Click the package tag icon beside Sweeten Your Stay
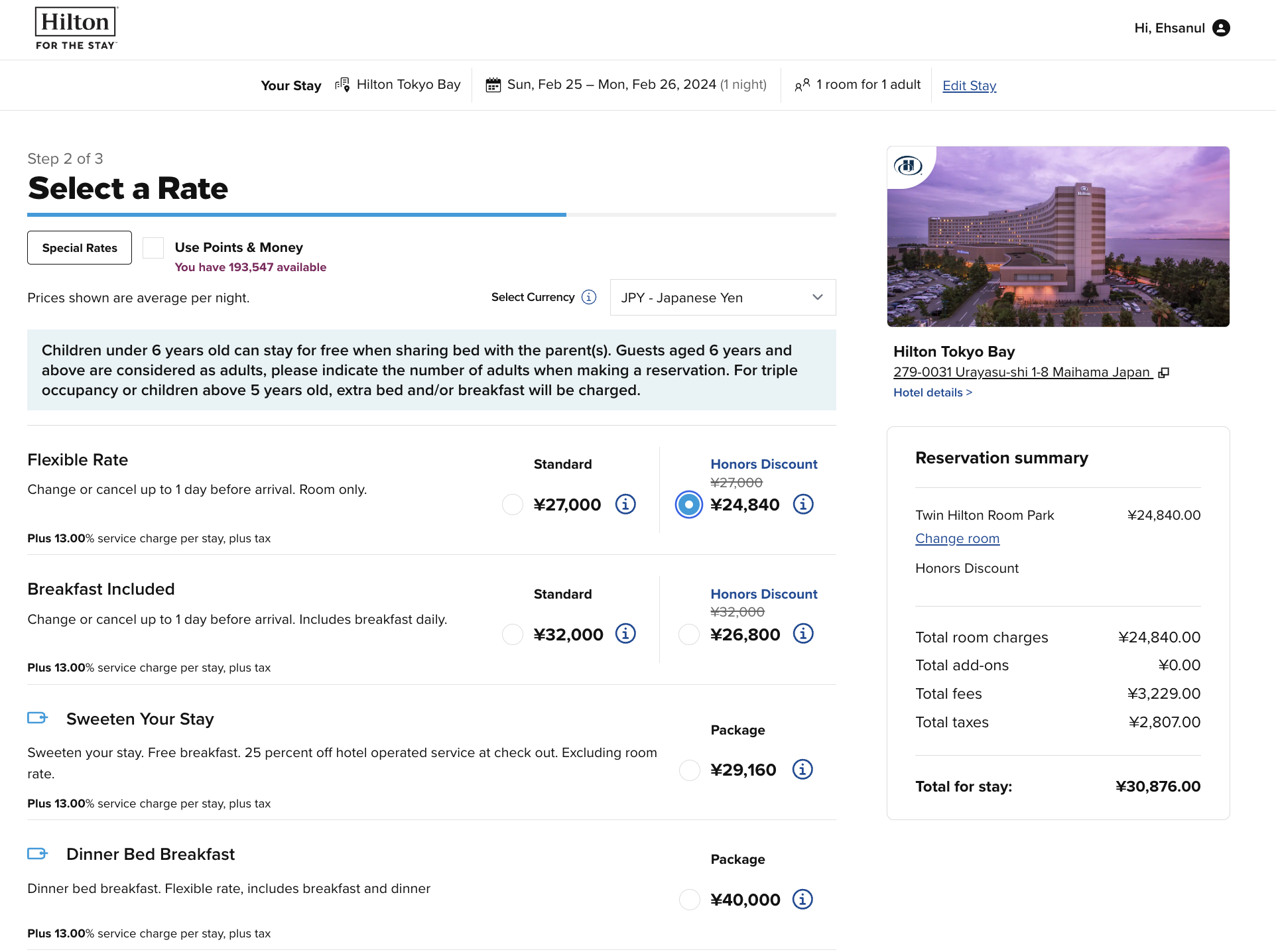1276x952 pixels. [x=38, y=718]
